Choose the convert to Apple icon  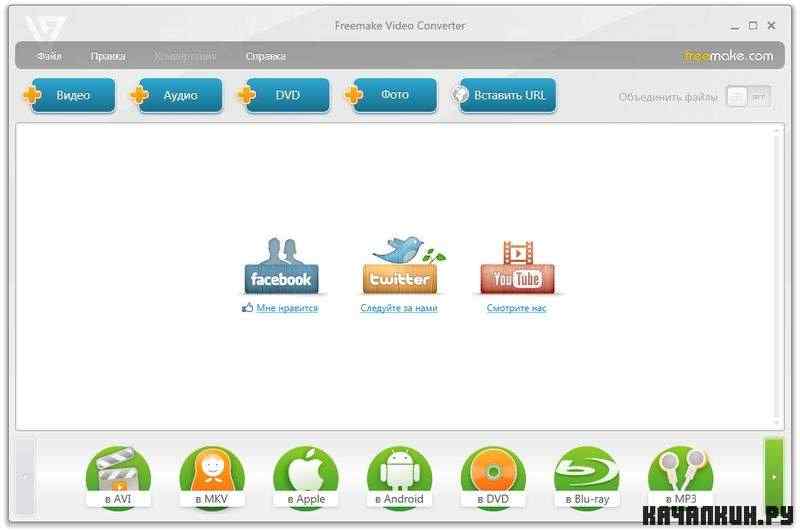306,476
